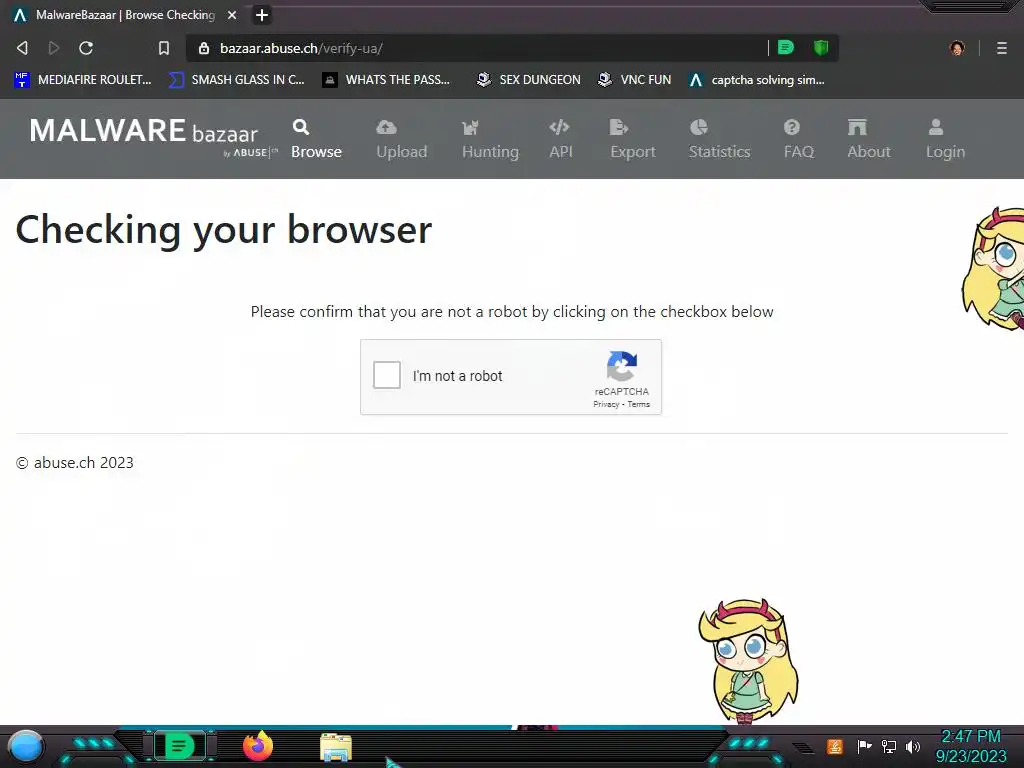
Task: Go to Export in site navigation
Action: 633,138
